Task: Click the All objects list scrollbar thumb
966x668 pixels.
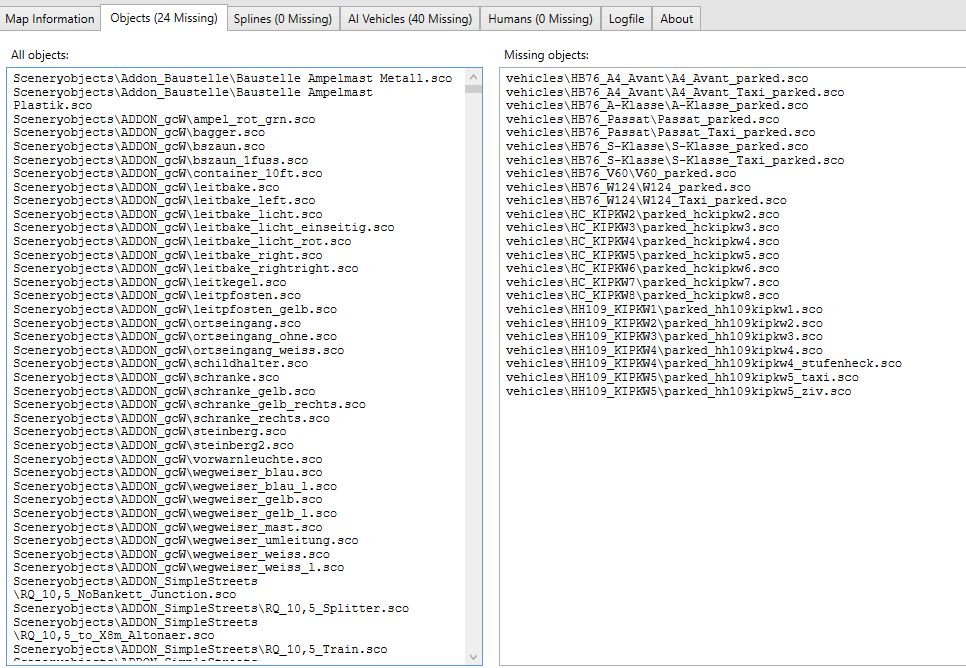Action: pos(473,88)
